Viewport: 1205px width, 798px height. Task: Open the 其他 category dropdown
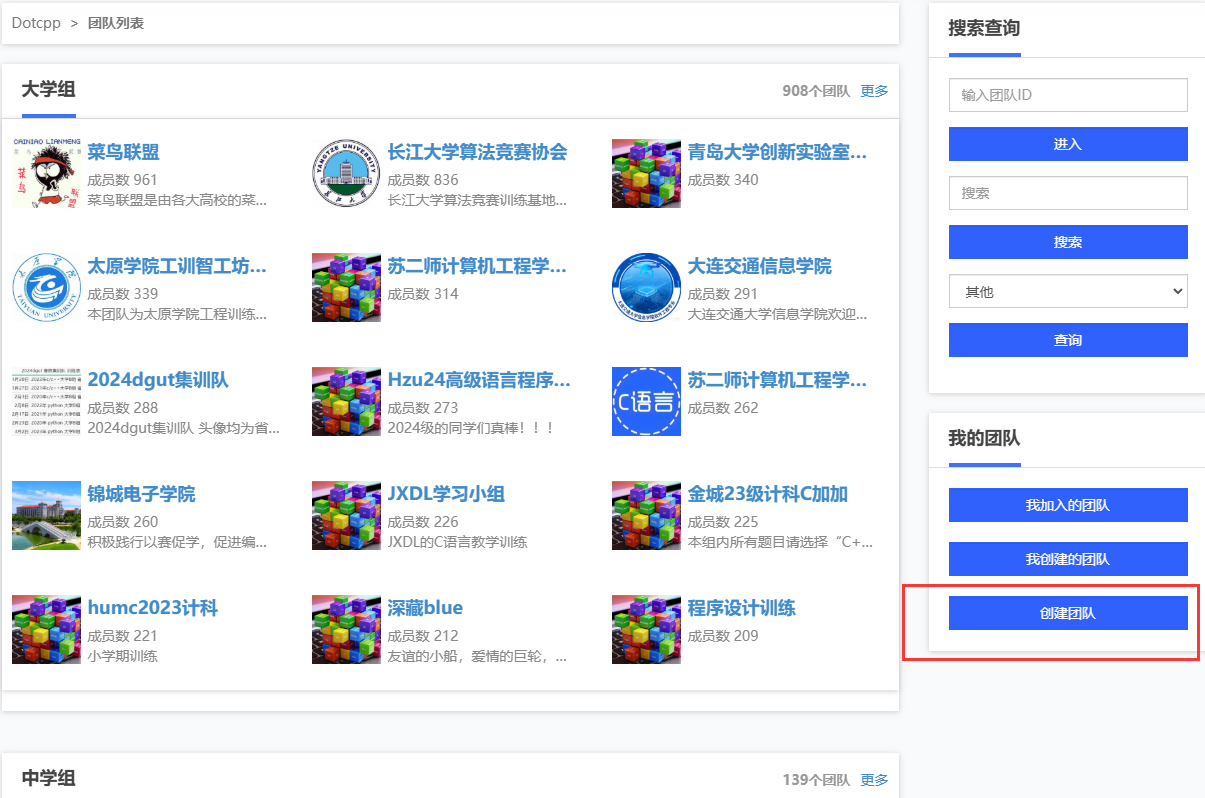1068,291
